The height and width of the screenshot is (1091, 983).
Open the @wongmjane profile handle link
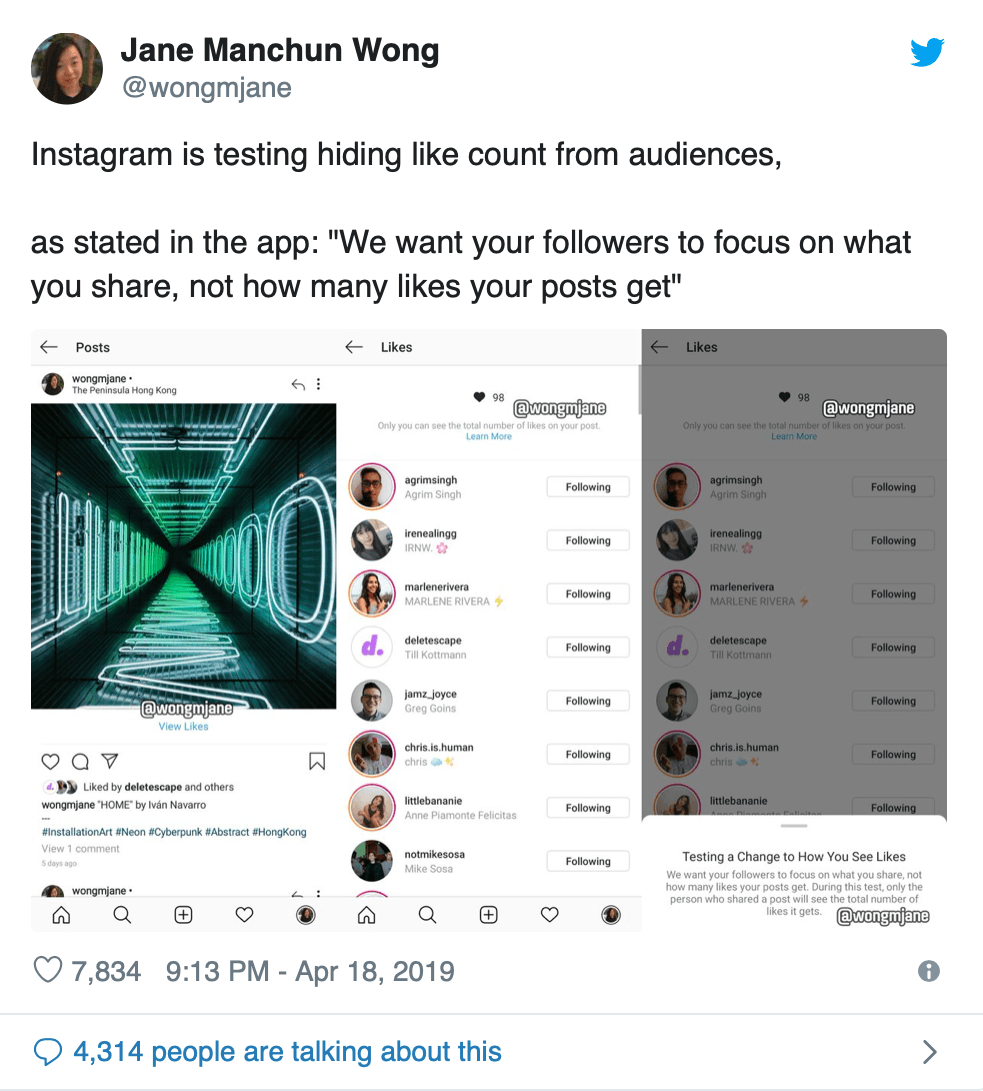coord(206,88)
